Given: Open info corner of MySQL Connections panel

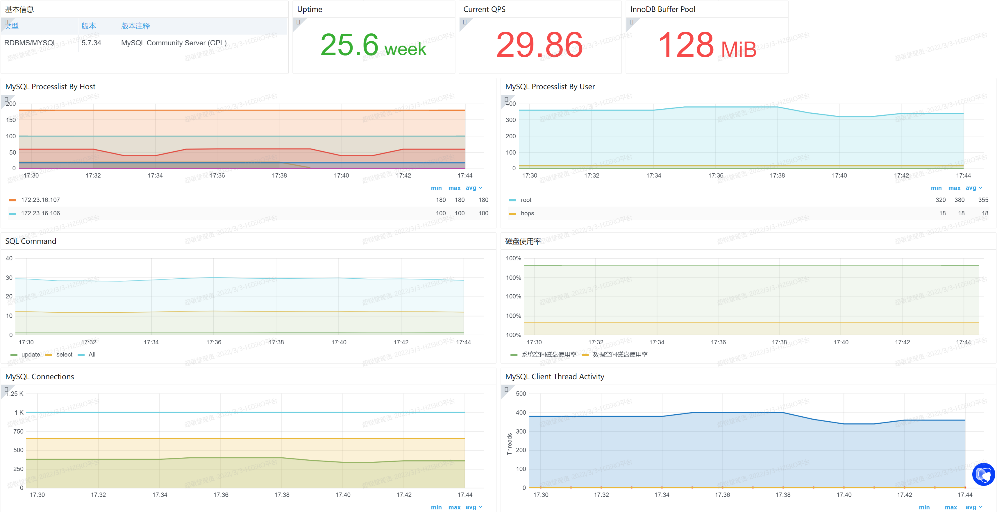Looking at the screenshot, I should 6,391.
